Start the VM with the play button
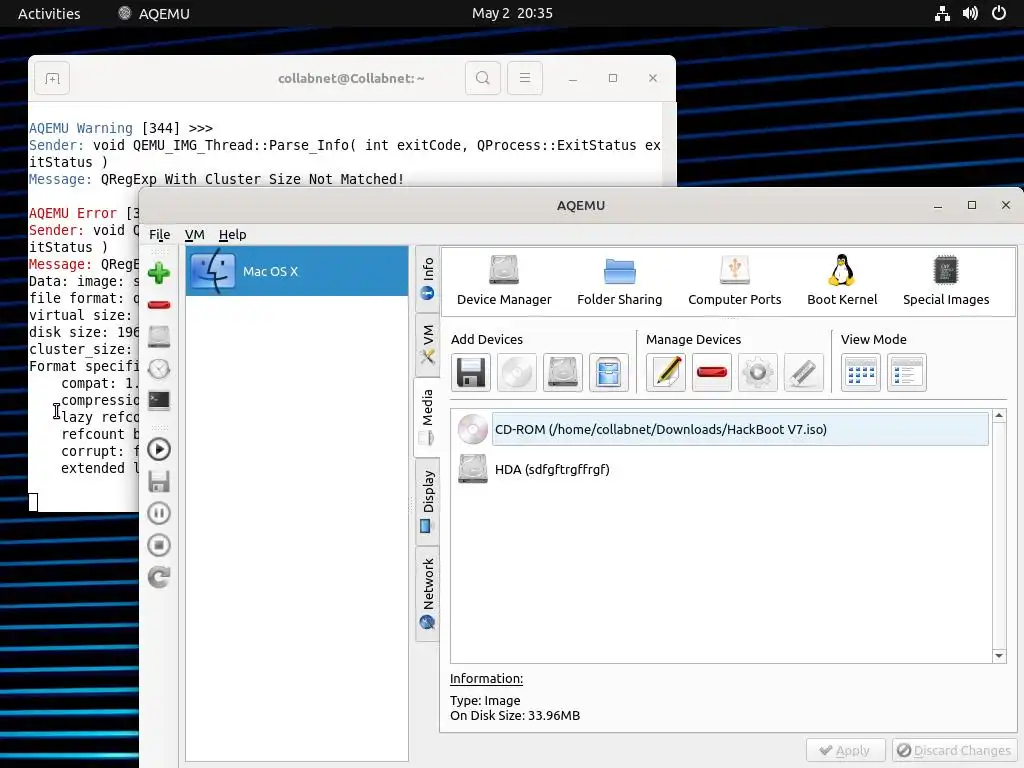The image size is (1024, 768). click(159, 449)
